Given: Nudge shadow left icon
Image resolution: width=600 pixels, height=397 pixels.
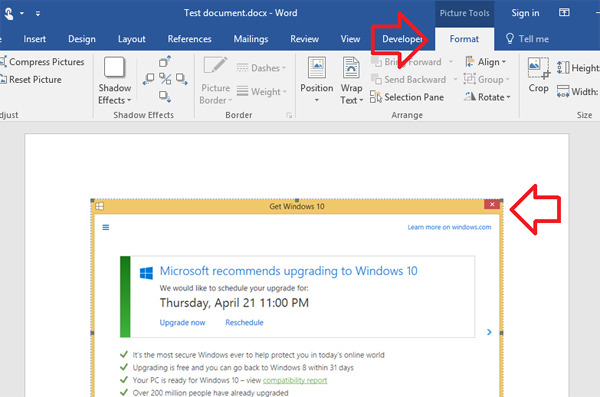Looking at the screenshot, I should [x=148, y=79].
